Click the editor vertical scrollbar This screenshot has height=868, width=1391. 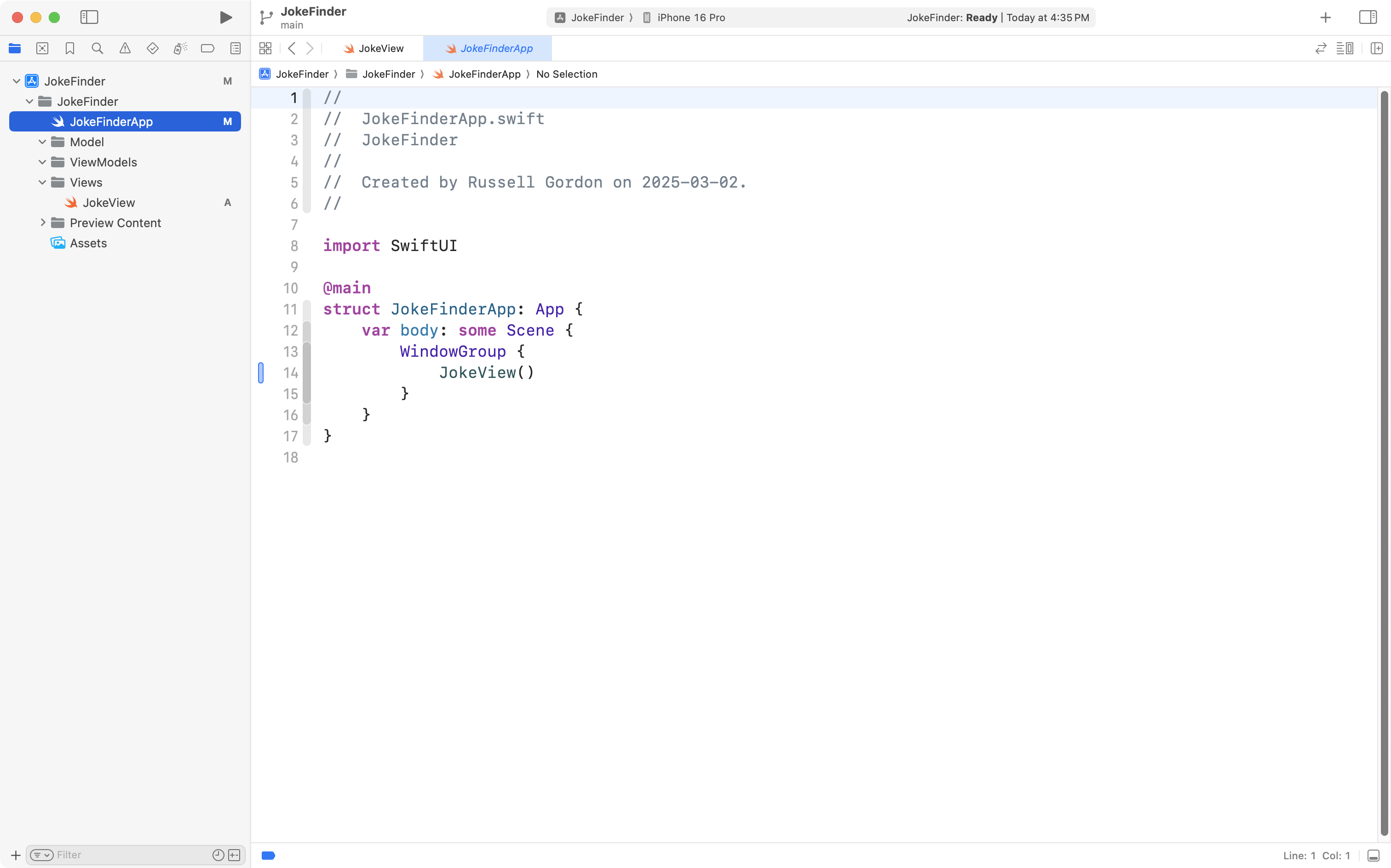(x=1384, y=459)
